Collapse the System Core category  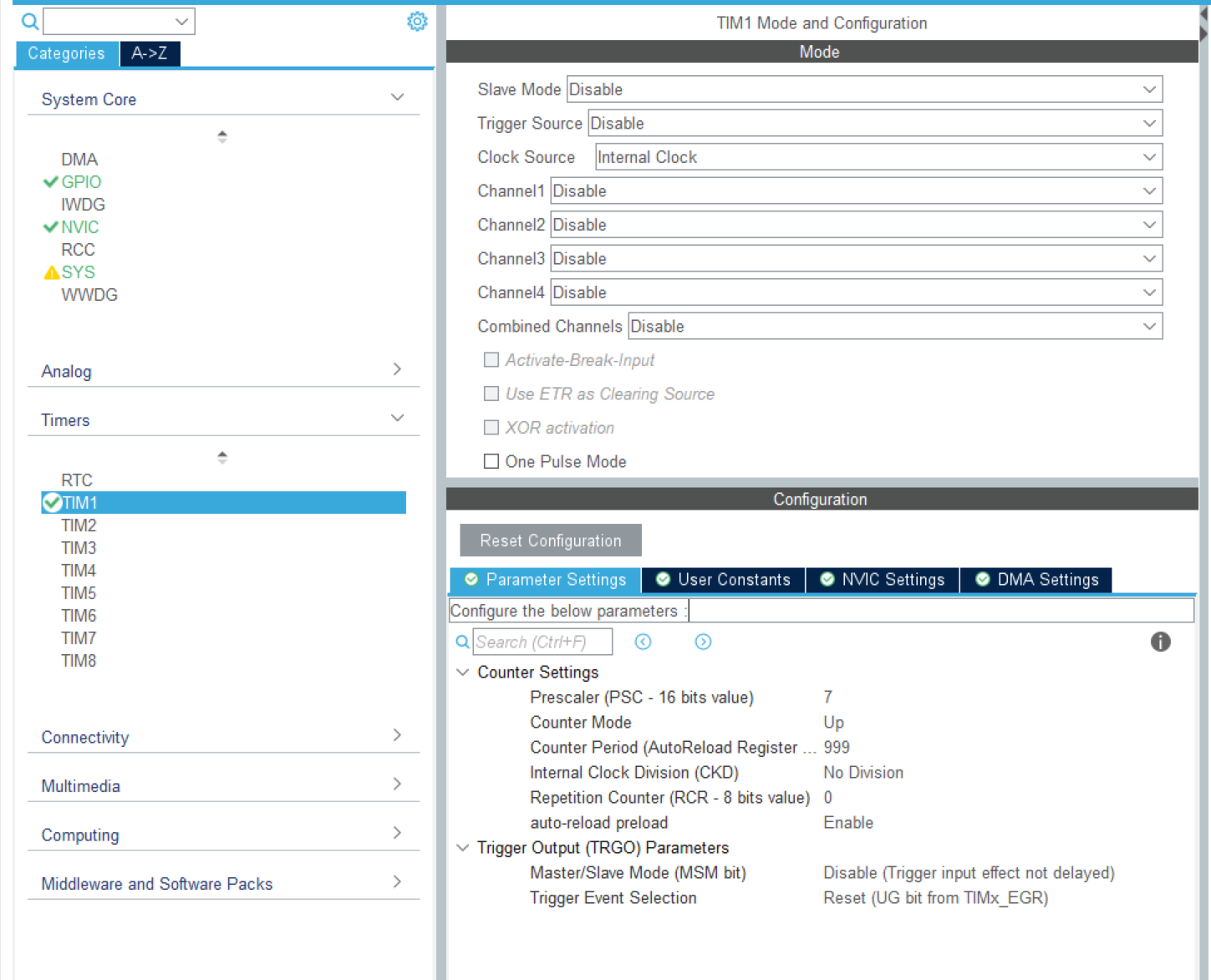(398, 98)
